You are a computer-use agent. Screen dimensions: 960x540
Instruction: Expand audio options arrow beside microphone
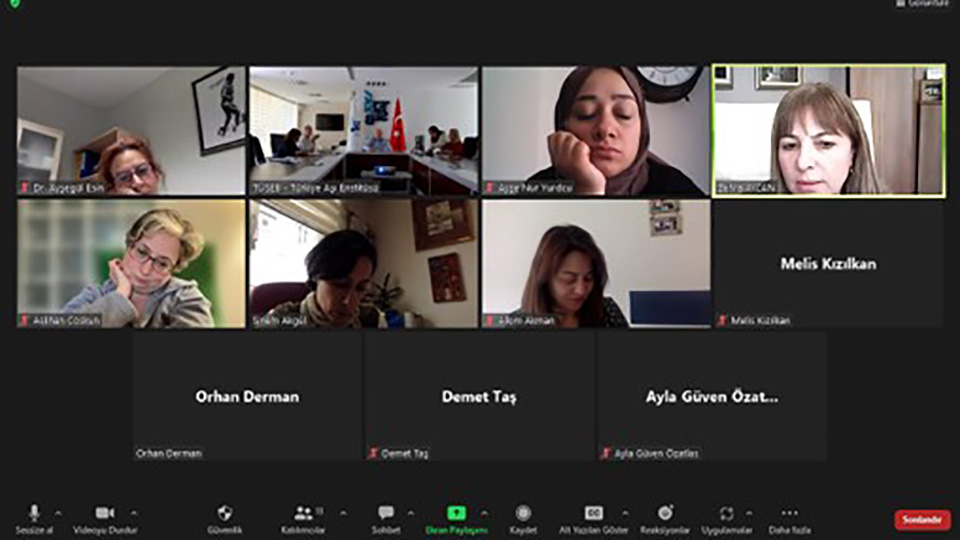coord(58,513)
